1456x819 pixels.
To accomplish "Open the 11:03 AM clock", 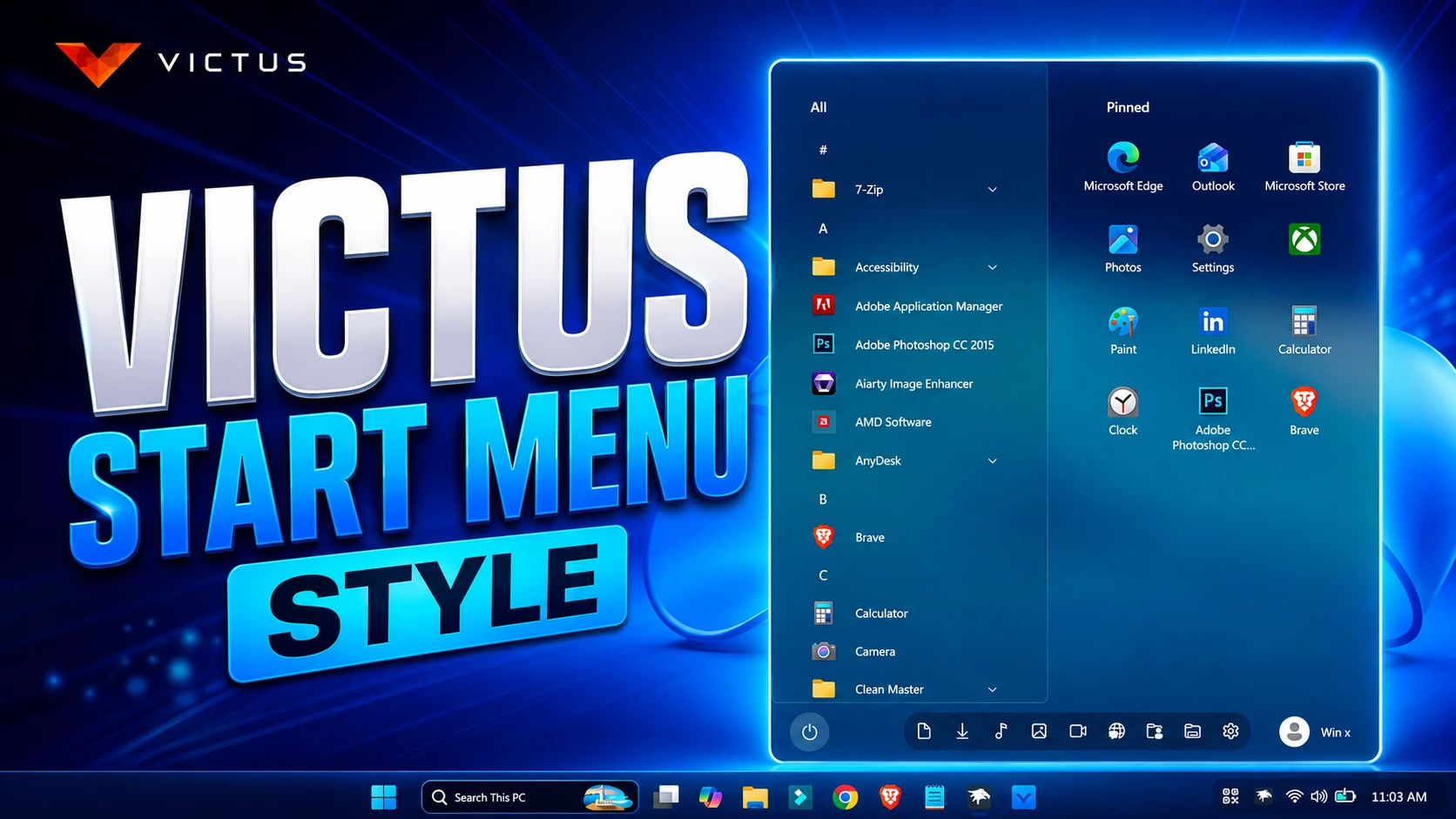I will coord(1399,796).
